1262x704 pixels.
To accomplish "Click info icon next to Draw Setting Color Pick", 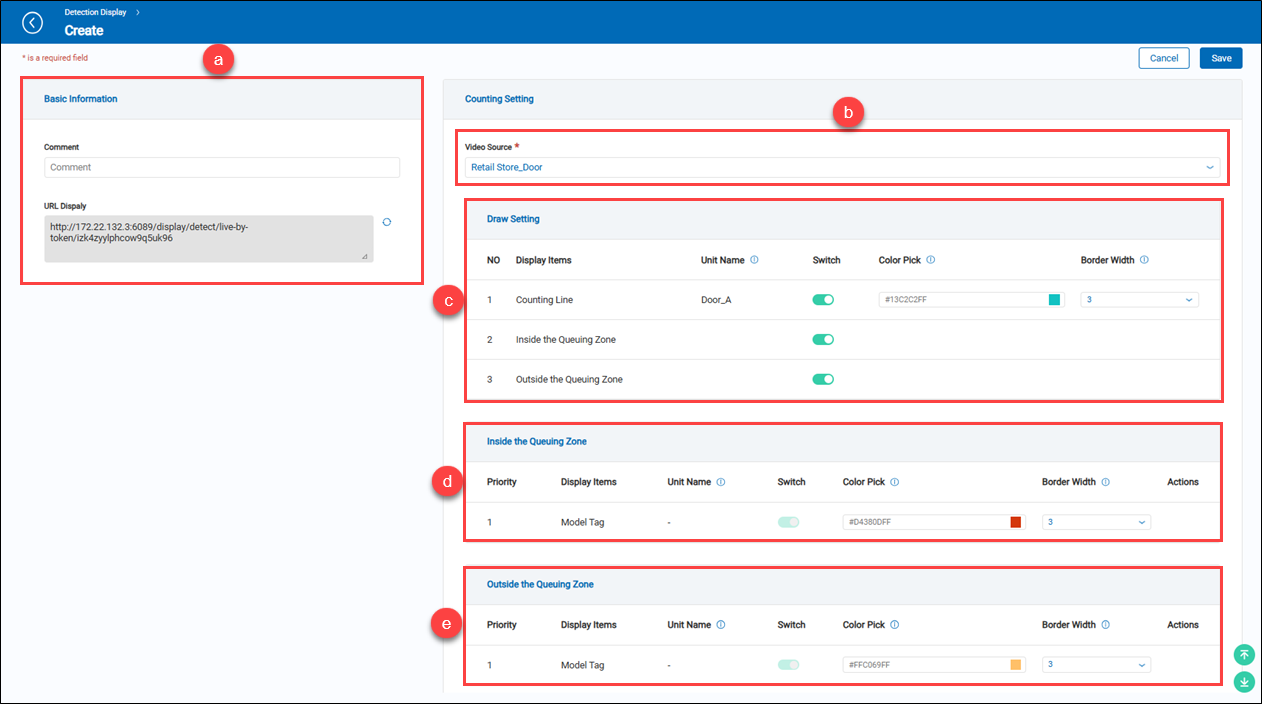I will (x=931, y=260).
